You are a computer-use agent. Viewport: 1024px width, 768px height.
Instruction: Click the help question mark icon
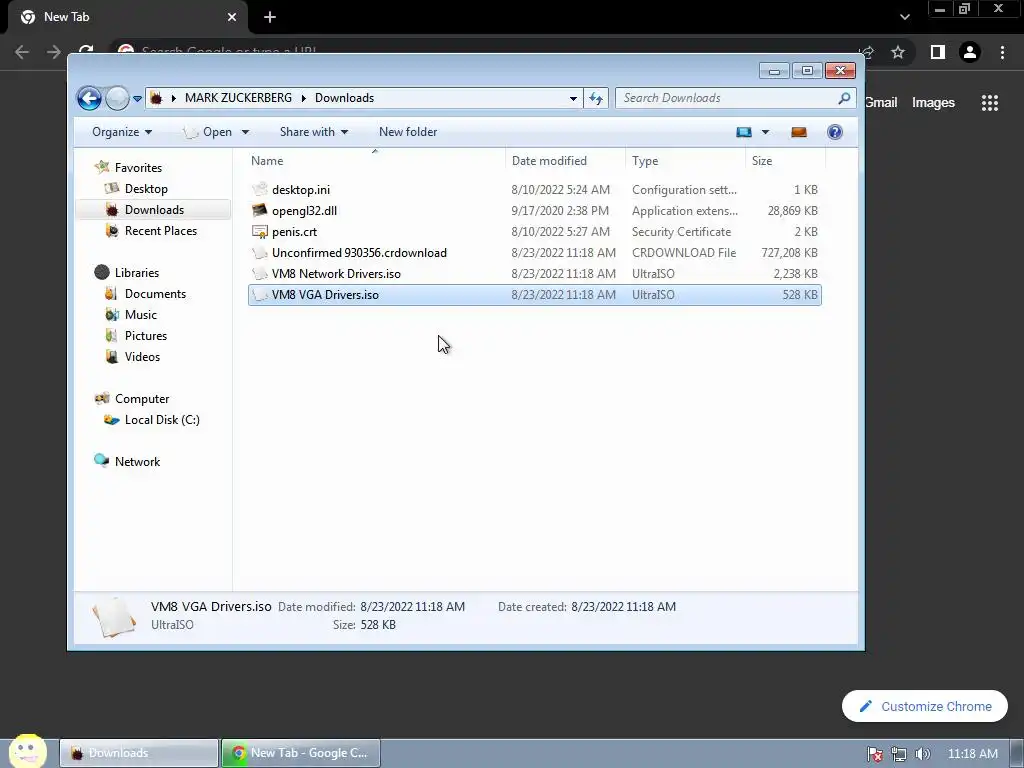[835, 132]
